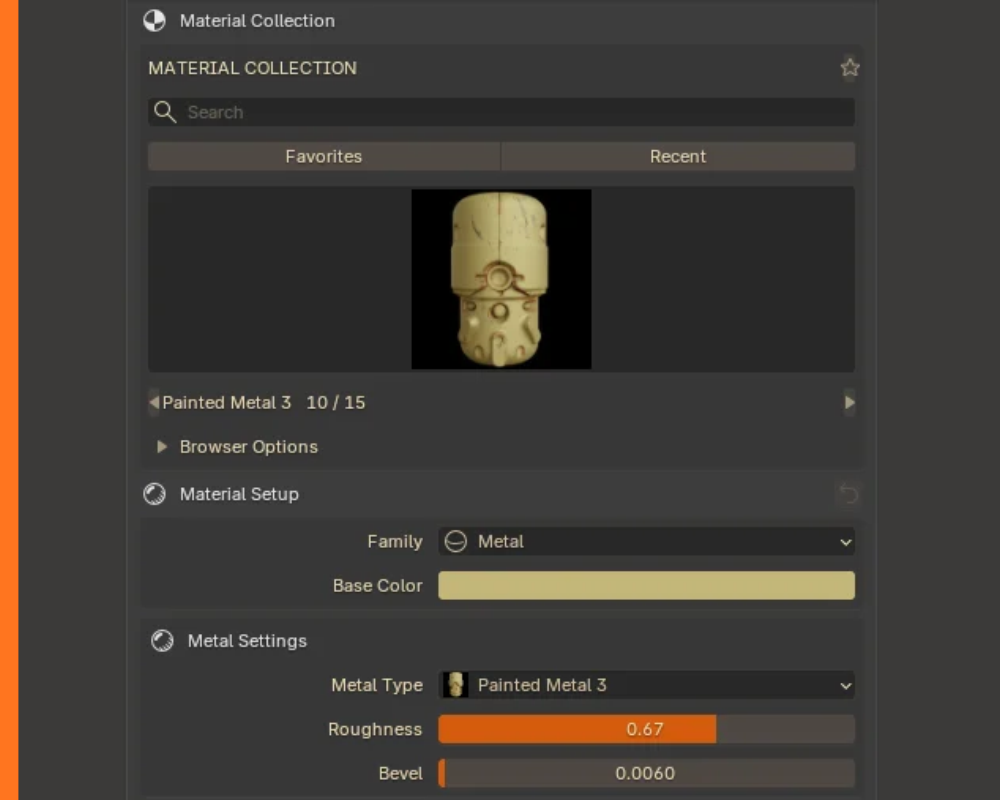Show Favorites materials

tap(324, 156)
